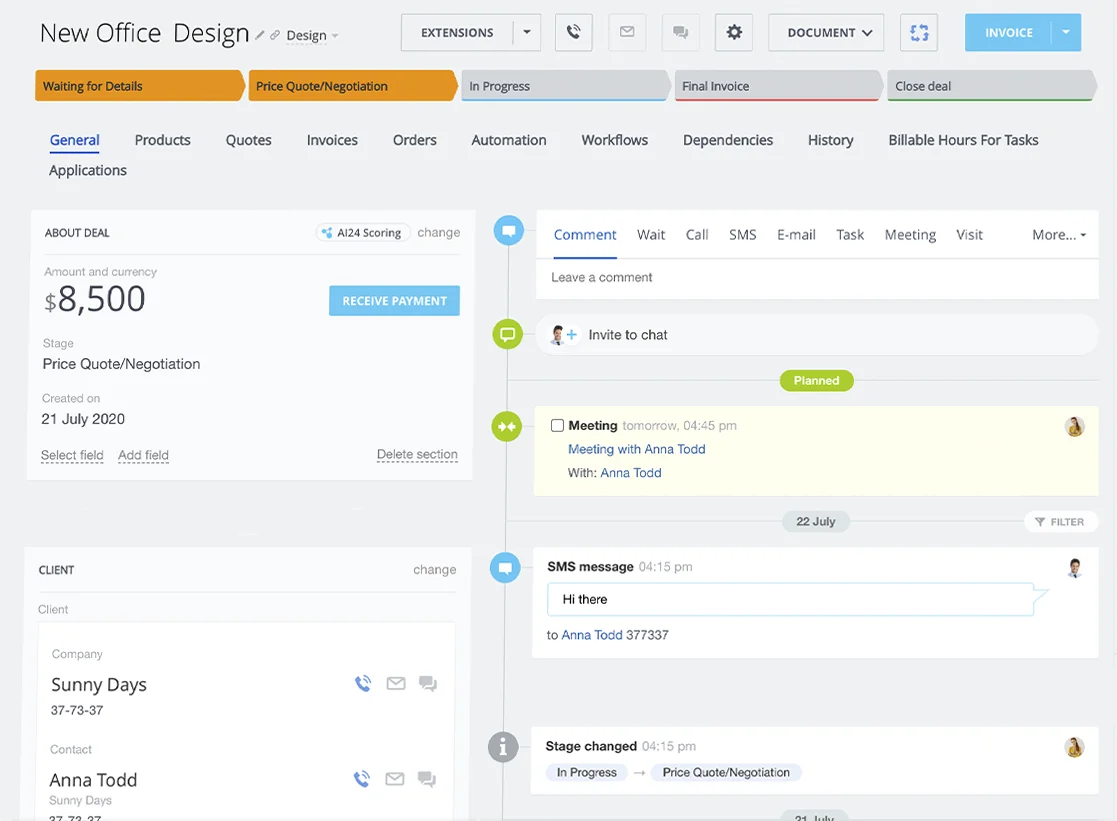1117x821 pixels.
Task: Click the email envelope icon in top toolbar
Action: pos(627,32)
